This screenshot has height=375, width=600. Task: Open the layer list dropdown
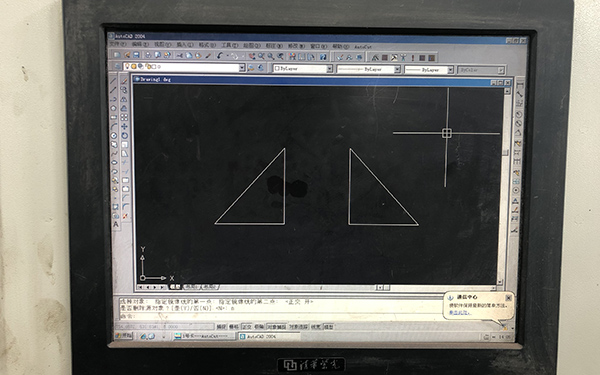242,68
